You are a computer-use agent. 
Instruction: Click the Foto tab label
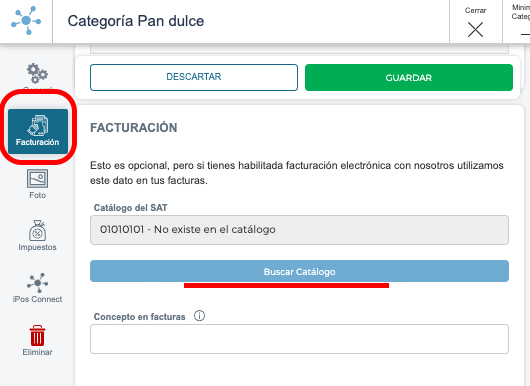[x=37, y=195]
